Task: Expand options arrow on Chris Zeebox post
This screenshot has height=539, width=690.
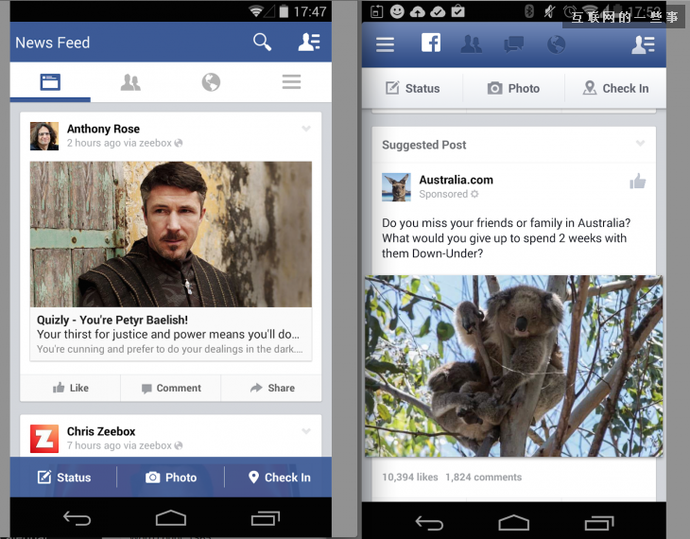Action: pos(306,431)
